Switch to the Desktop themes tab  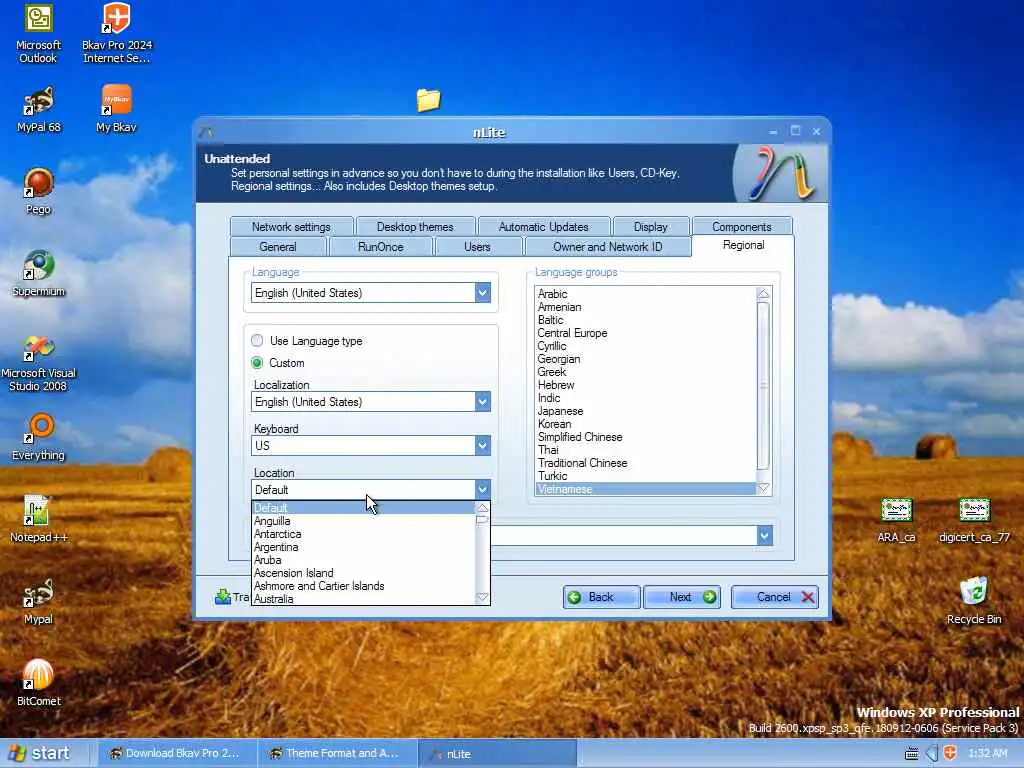415,227
